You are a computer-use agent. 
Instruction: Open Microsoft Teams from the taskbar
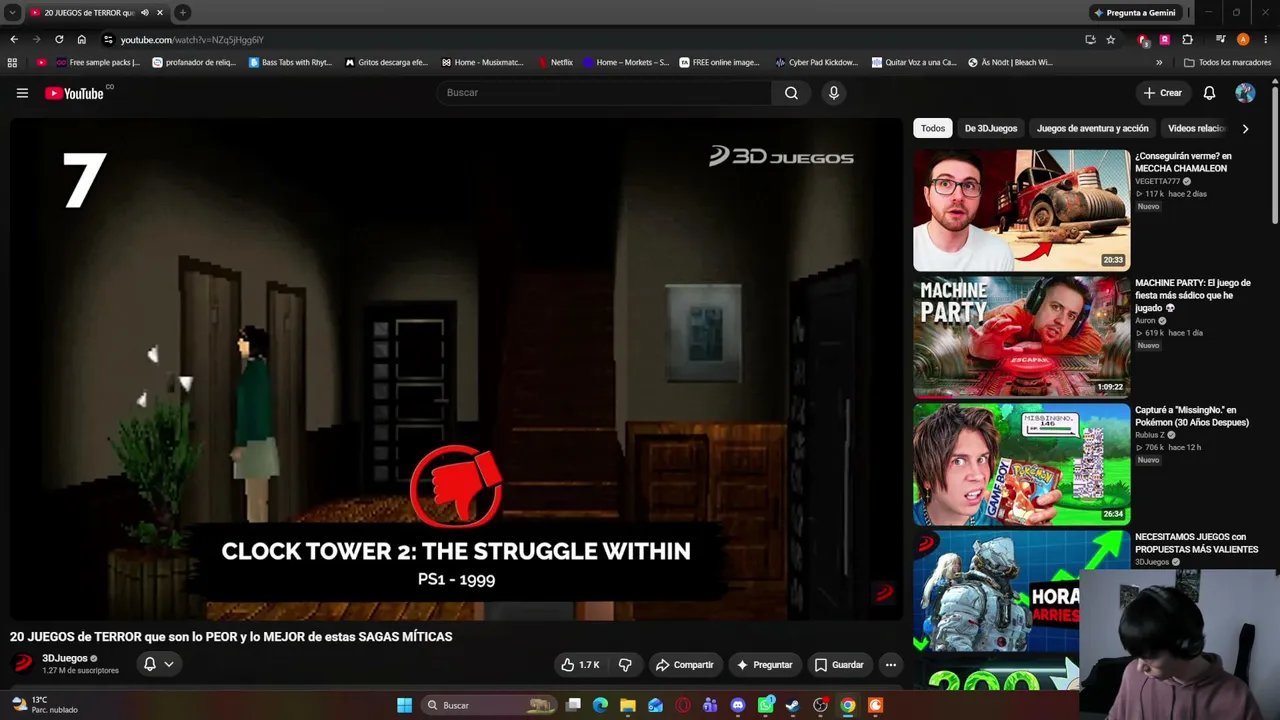point(710,705)
